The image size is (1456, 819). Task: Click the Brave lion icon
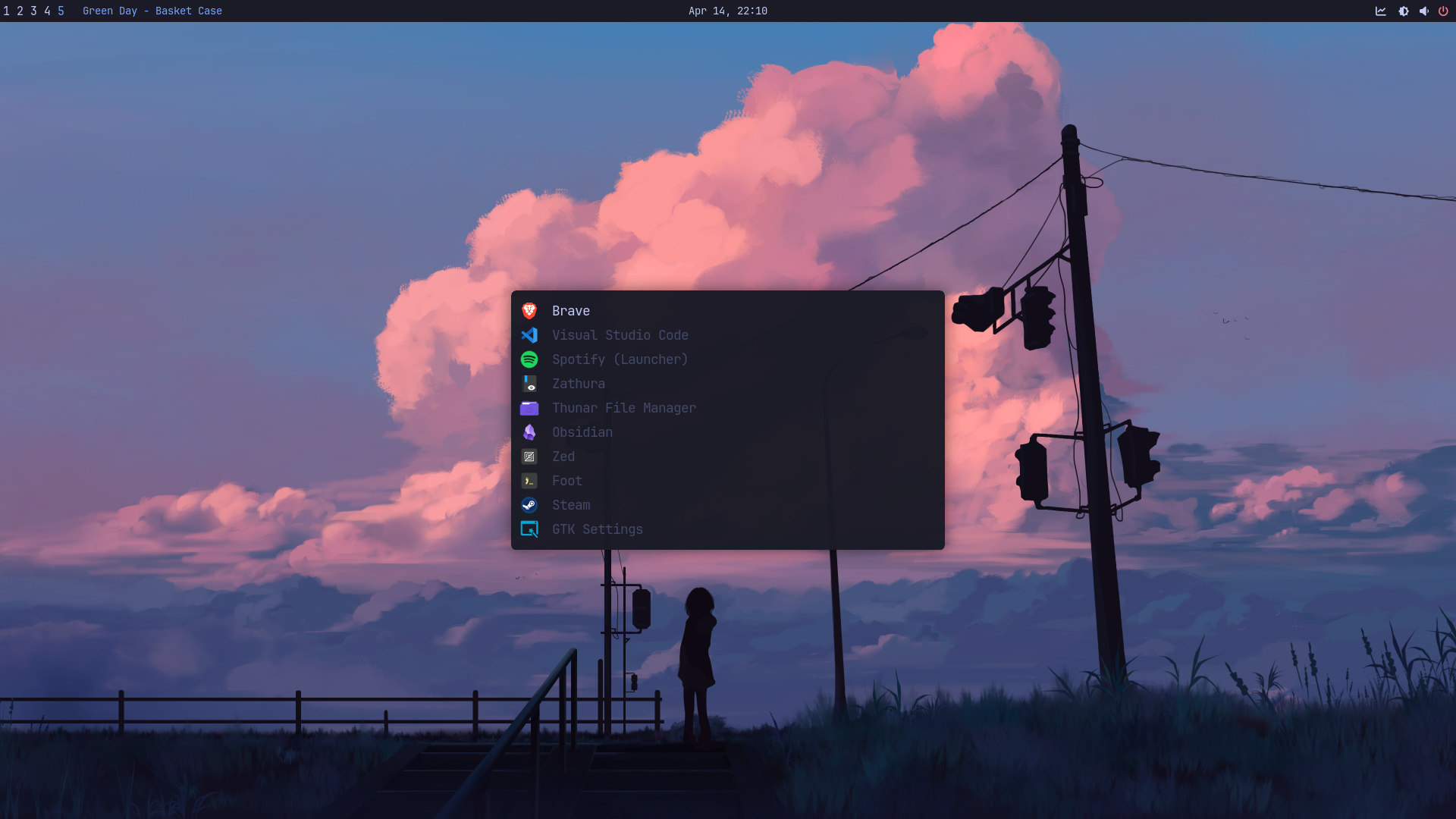pyautogui.click(x=530, y=311)
